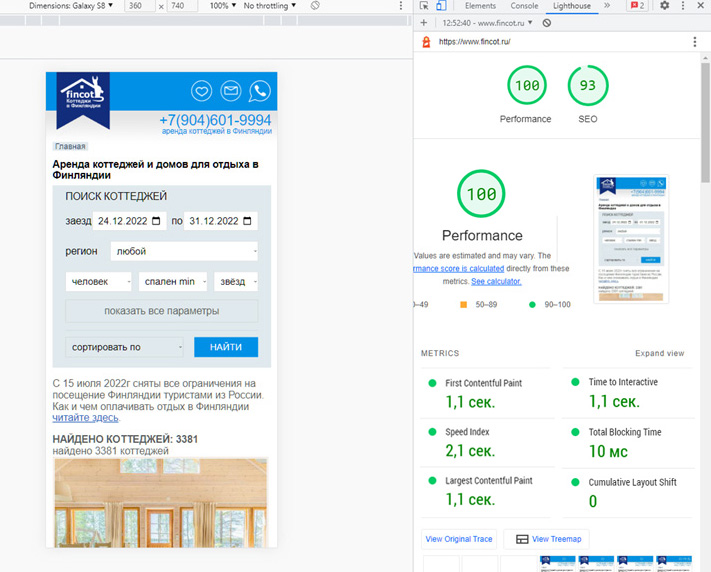Click the НАЙТИ search button
Viewport: 711px width, 572px height.
pos(226,347)
